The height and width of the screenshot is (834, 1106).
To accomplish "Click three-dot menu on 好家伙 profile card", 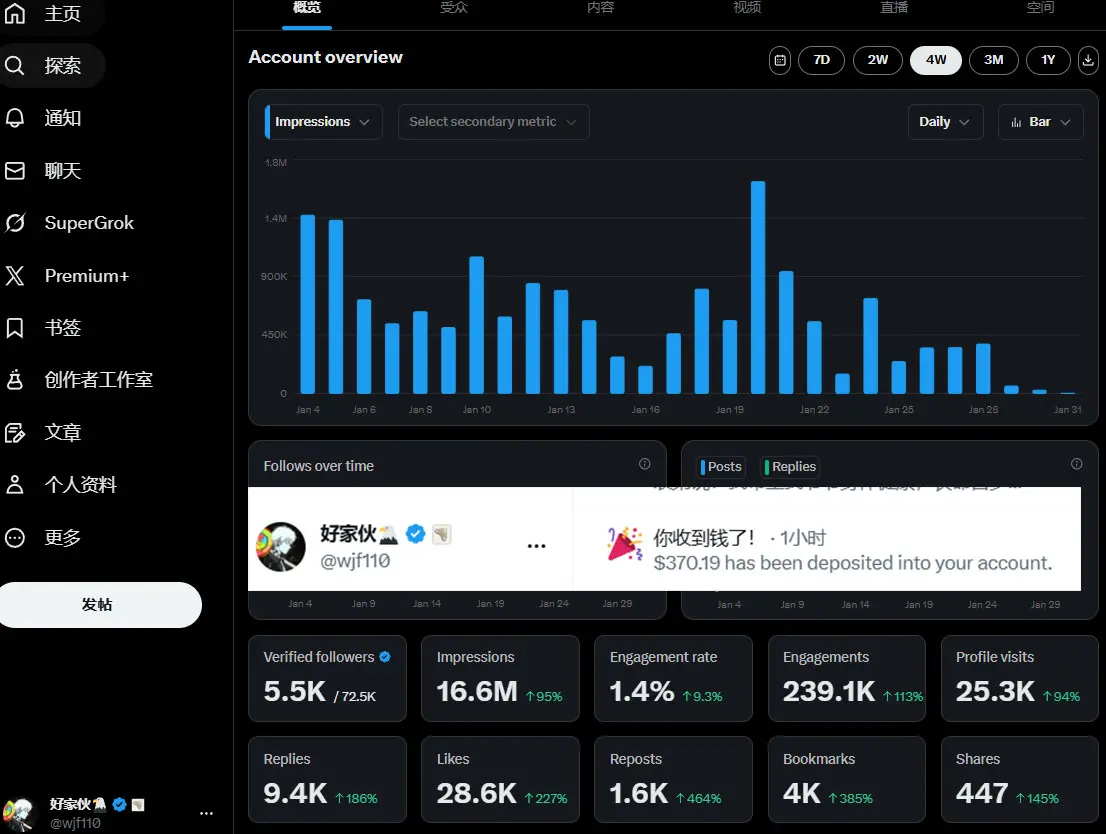I will coord(536,546).
